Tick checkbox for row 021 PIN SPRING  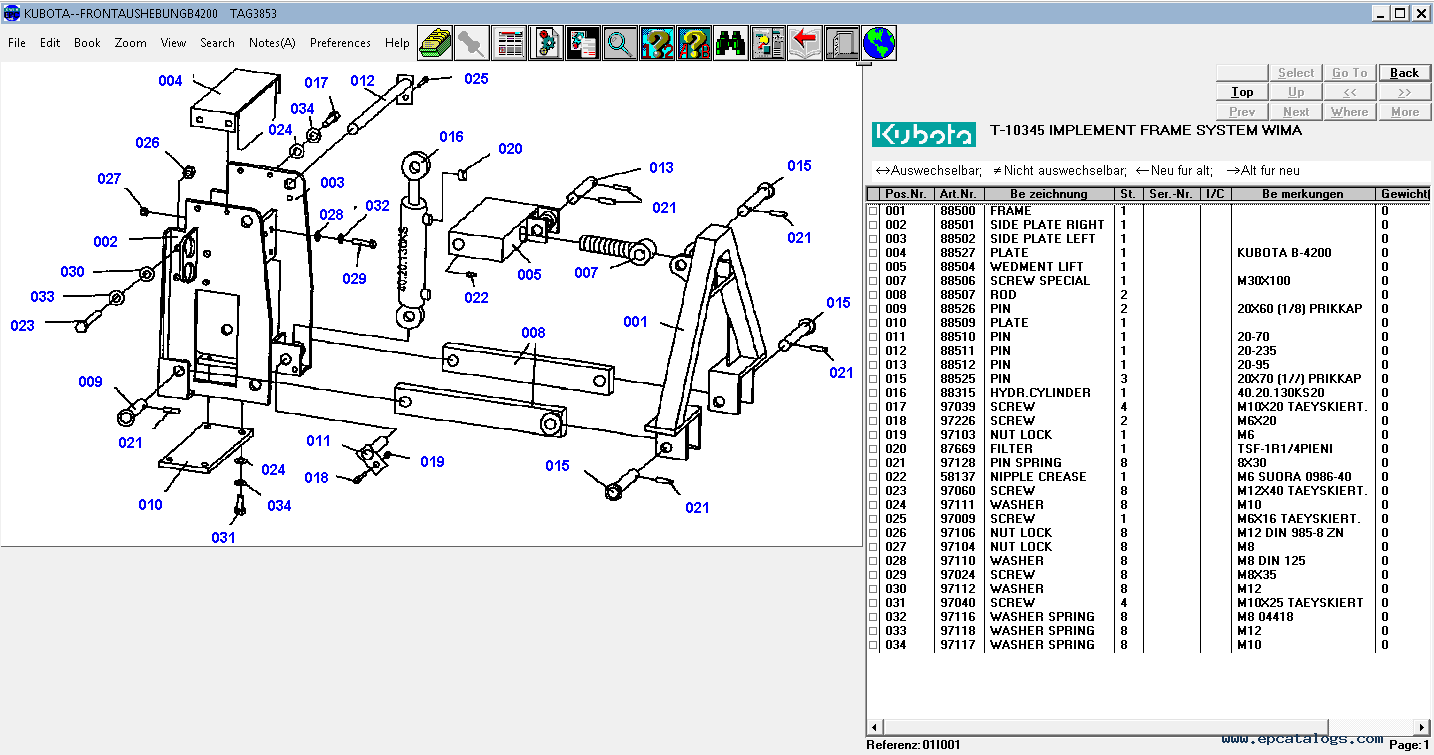click(873, 463)
